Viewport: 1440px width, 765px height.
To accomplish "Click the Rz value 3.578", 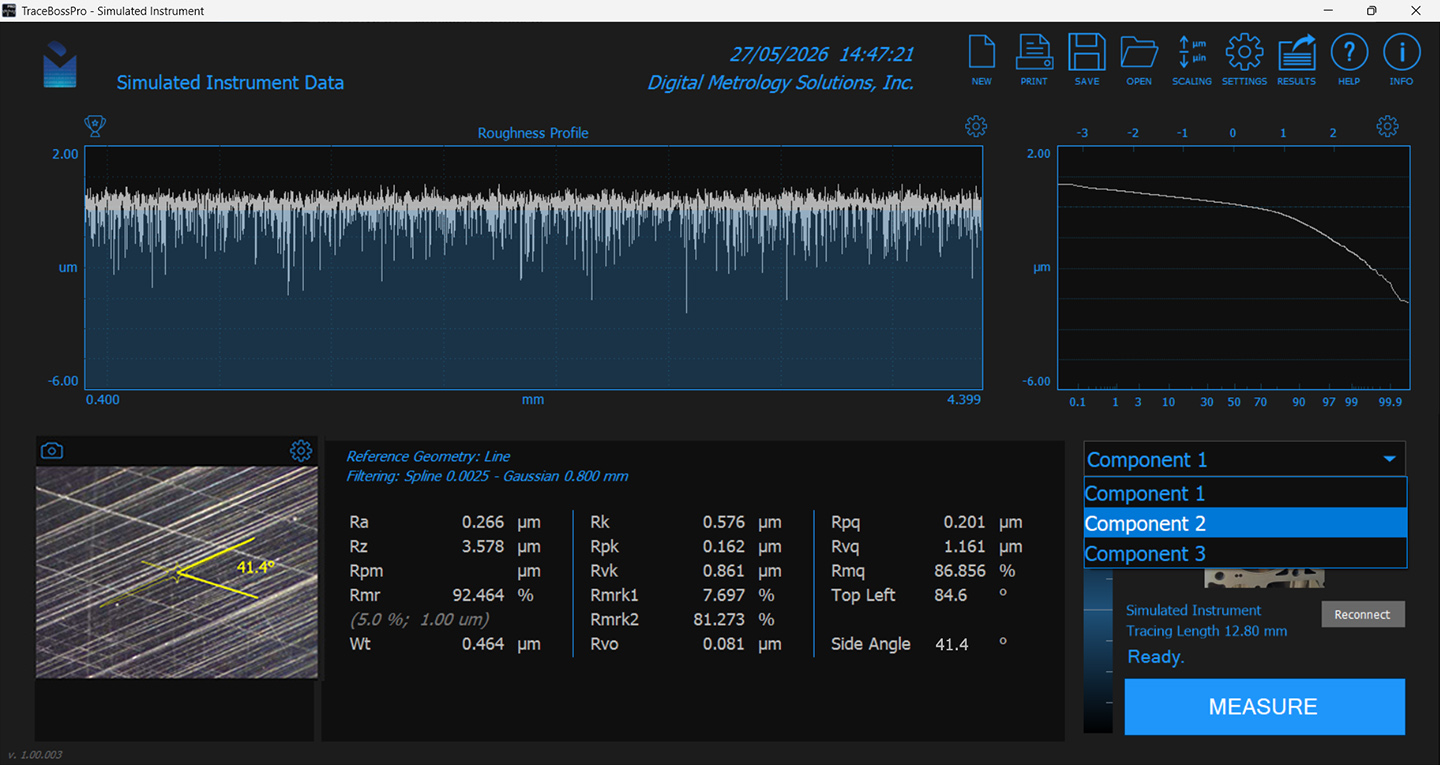I will 482,547.
